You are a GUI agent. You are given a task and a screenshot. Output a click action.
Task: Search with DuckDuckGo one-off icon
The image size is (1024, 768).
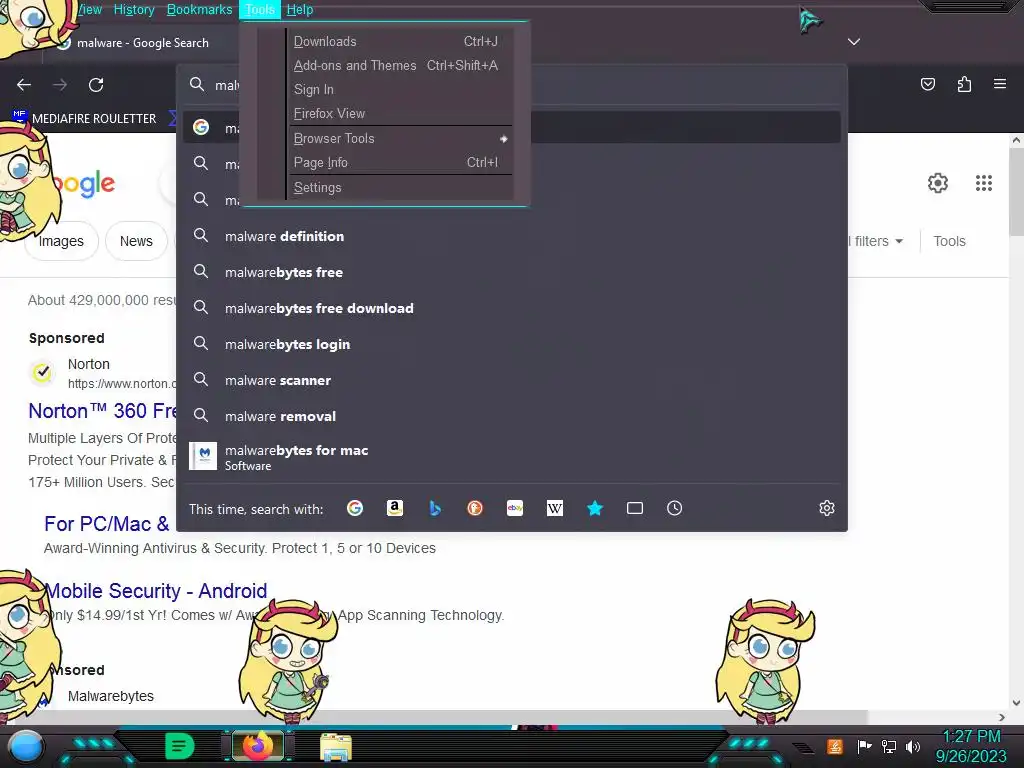[x=475, y=508]
